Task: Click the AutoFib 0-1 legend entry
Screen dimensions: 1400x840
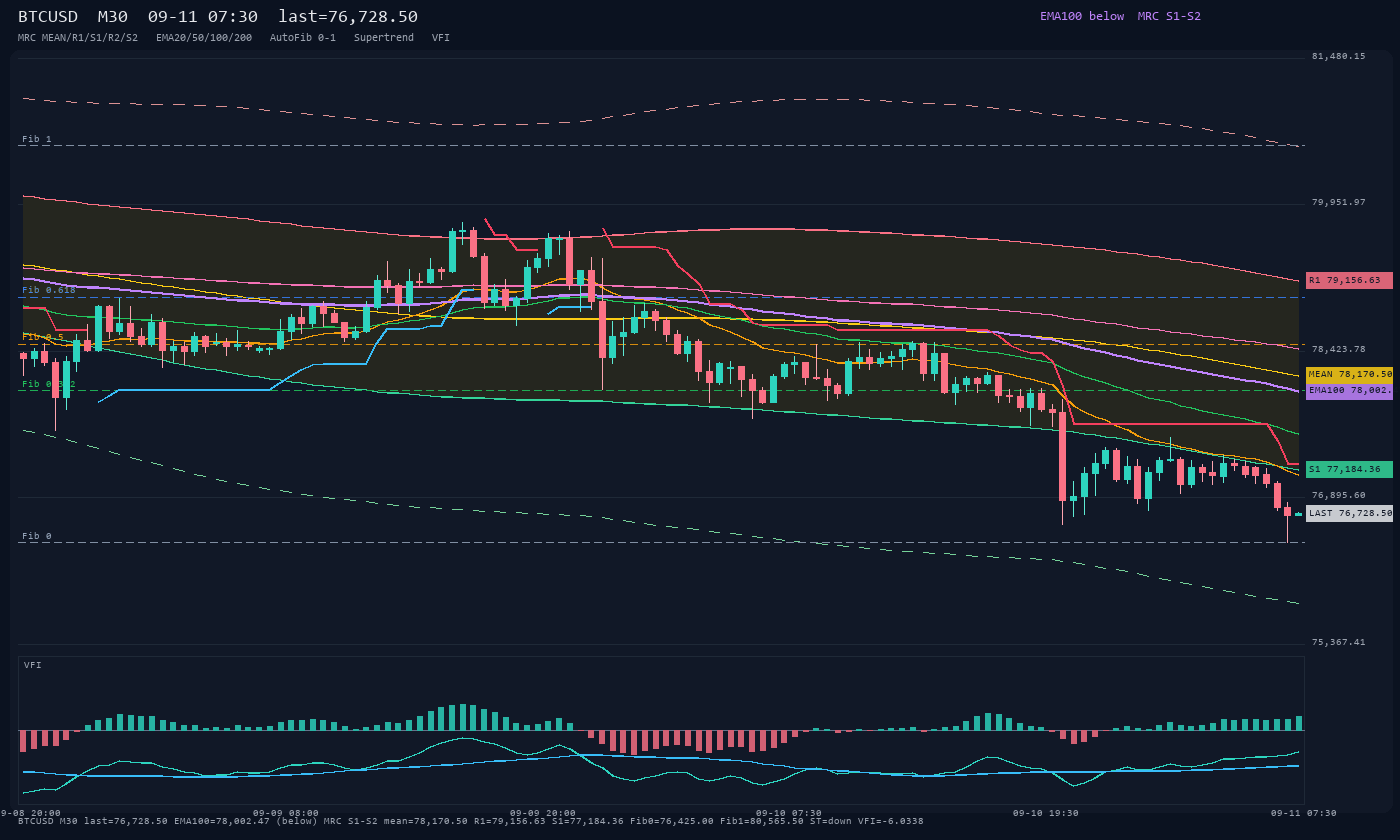Action: [303, 38]
